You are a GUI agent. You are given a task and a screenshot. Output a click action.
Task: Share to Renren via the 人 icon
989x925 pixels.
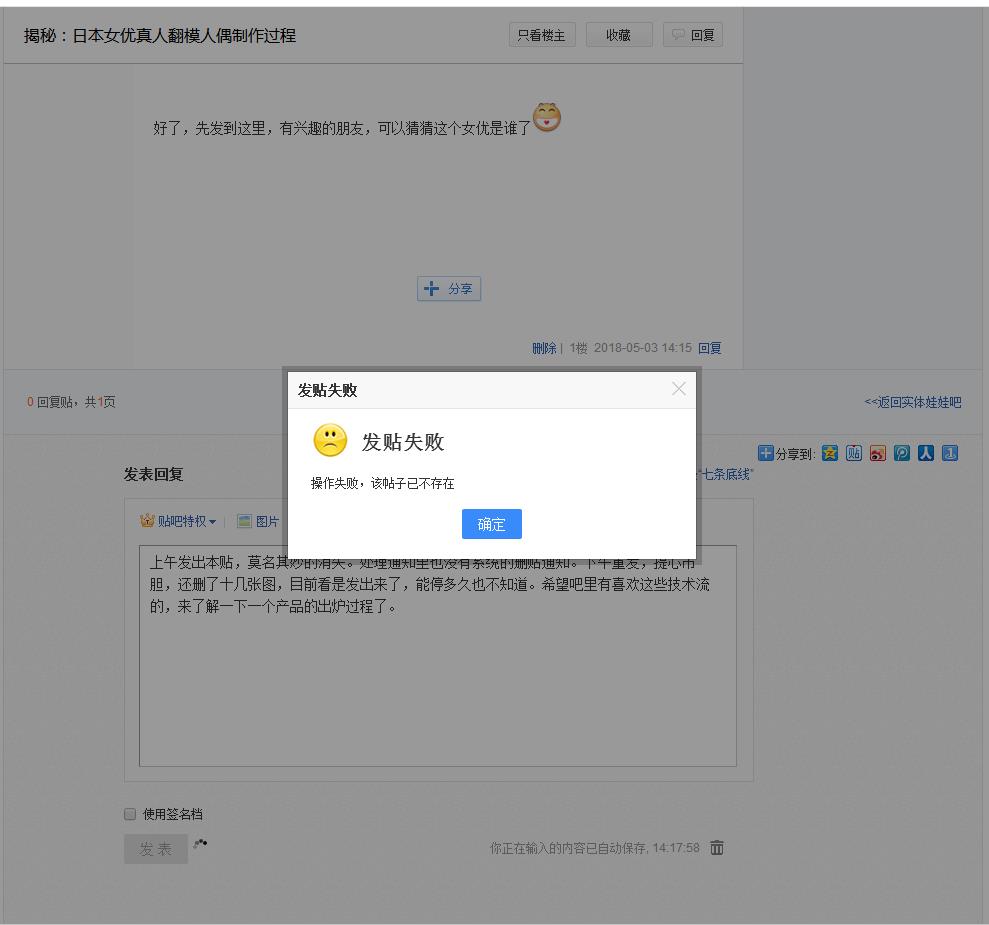point(926,453)
